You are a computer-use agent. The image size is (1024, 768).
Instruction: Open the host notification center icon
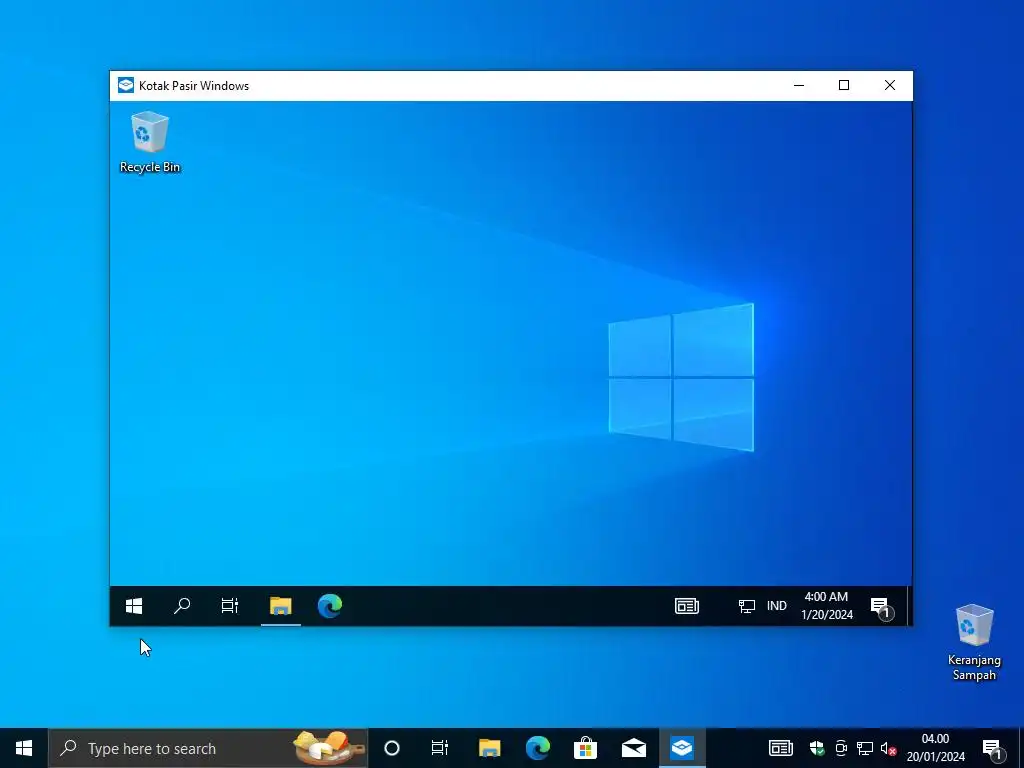(x=993, y=750)
